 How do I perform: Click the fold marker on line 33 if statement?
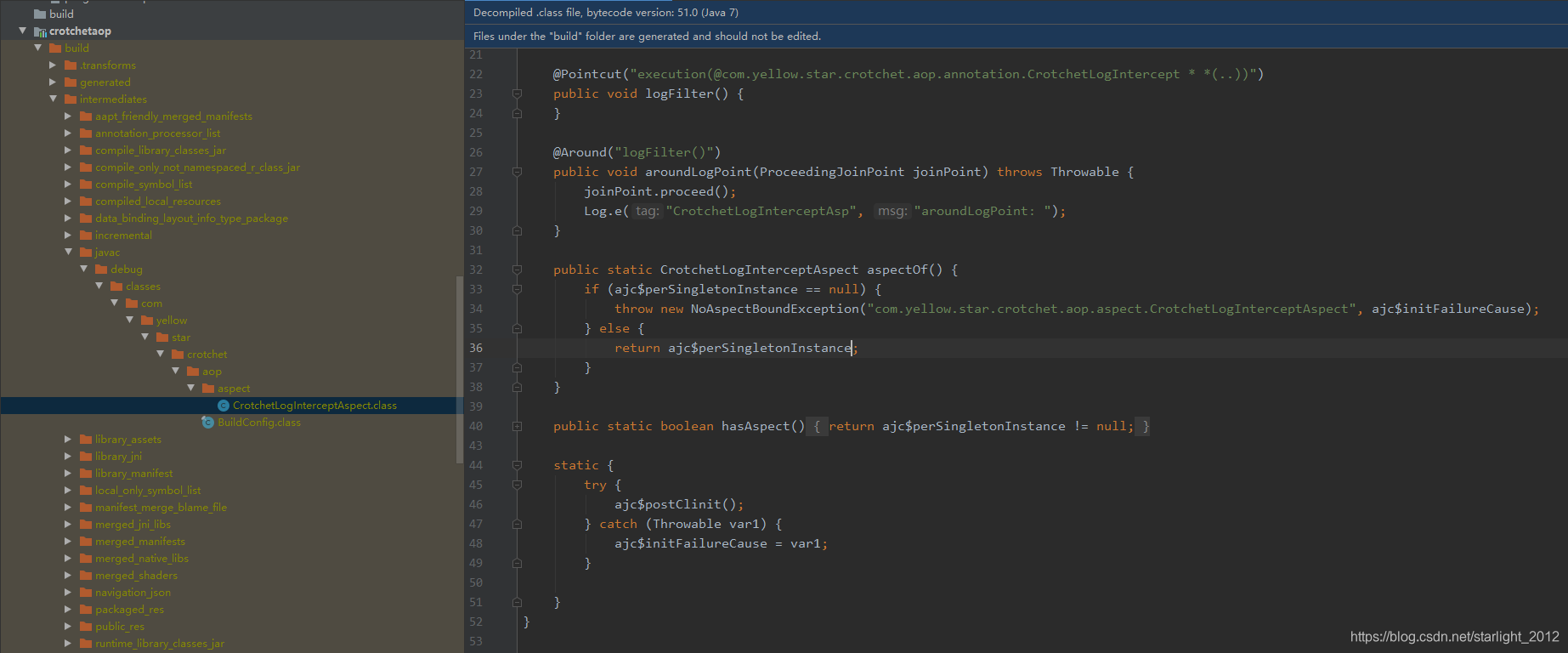517,289
